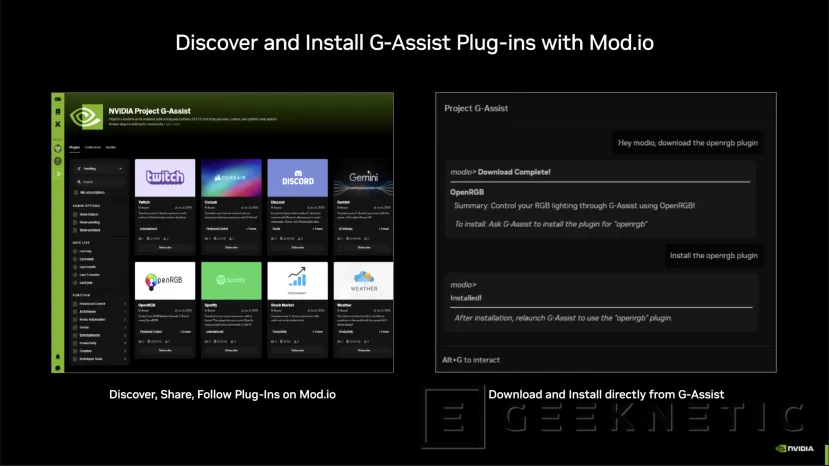Subscribe to the Stock Market plugin
Screen dimensions: 829x466
coord(298,350)
